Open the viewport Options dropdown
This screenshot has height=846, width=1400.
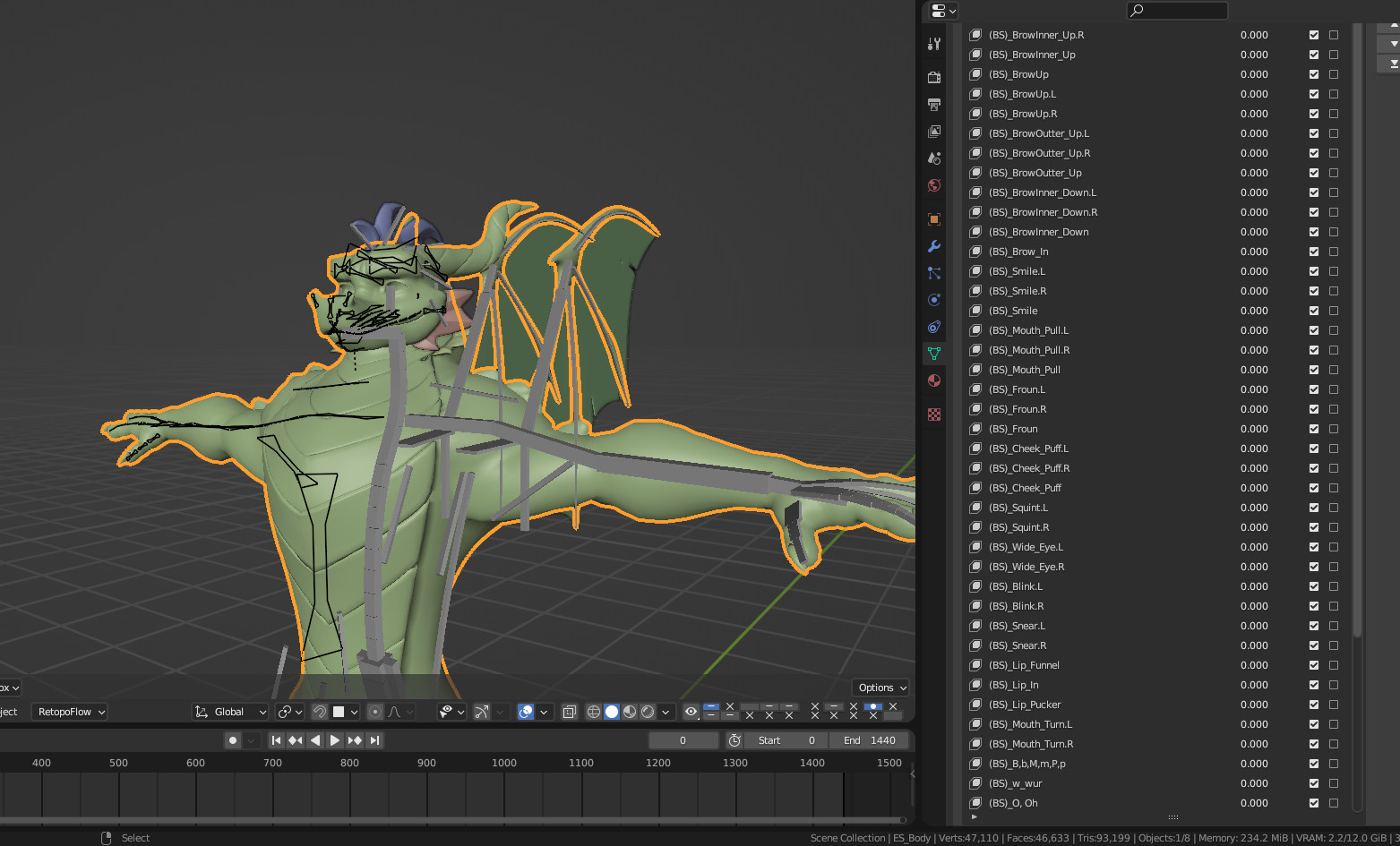coord(881,688)
